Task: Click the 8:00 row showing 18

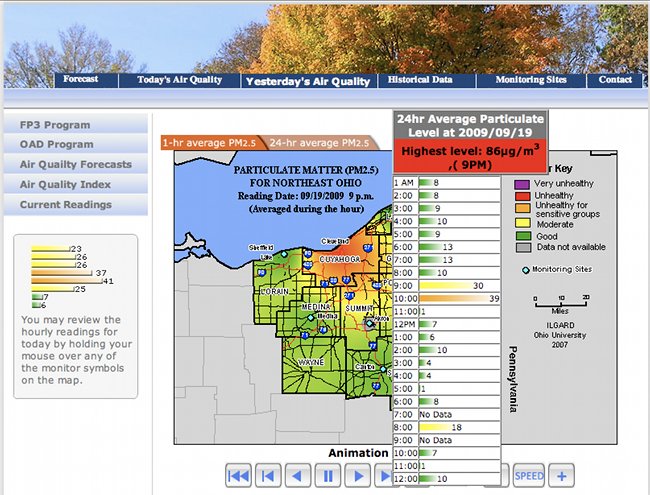Action: pos(447,427)
